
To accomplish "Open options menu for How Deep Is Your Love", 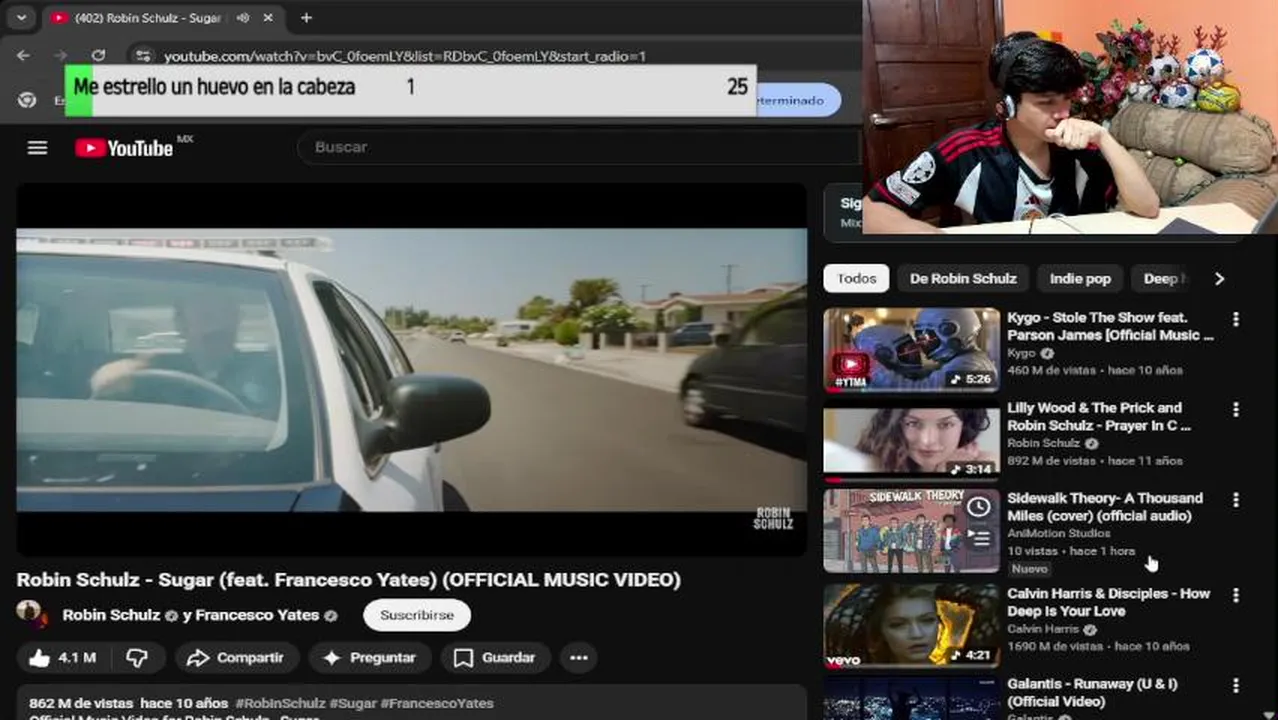I will pos(1236,595).
